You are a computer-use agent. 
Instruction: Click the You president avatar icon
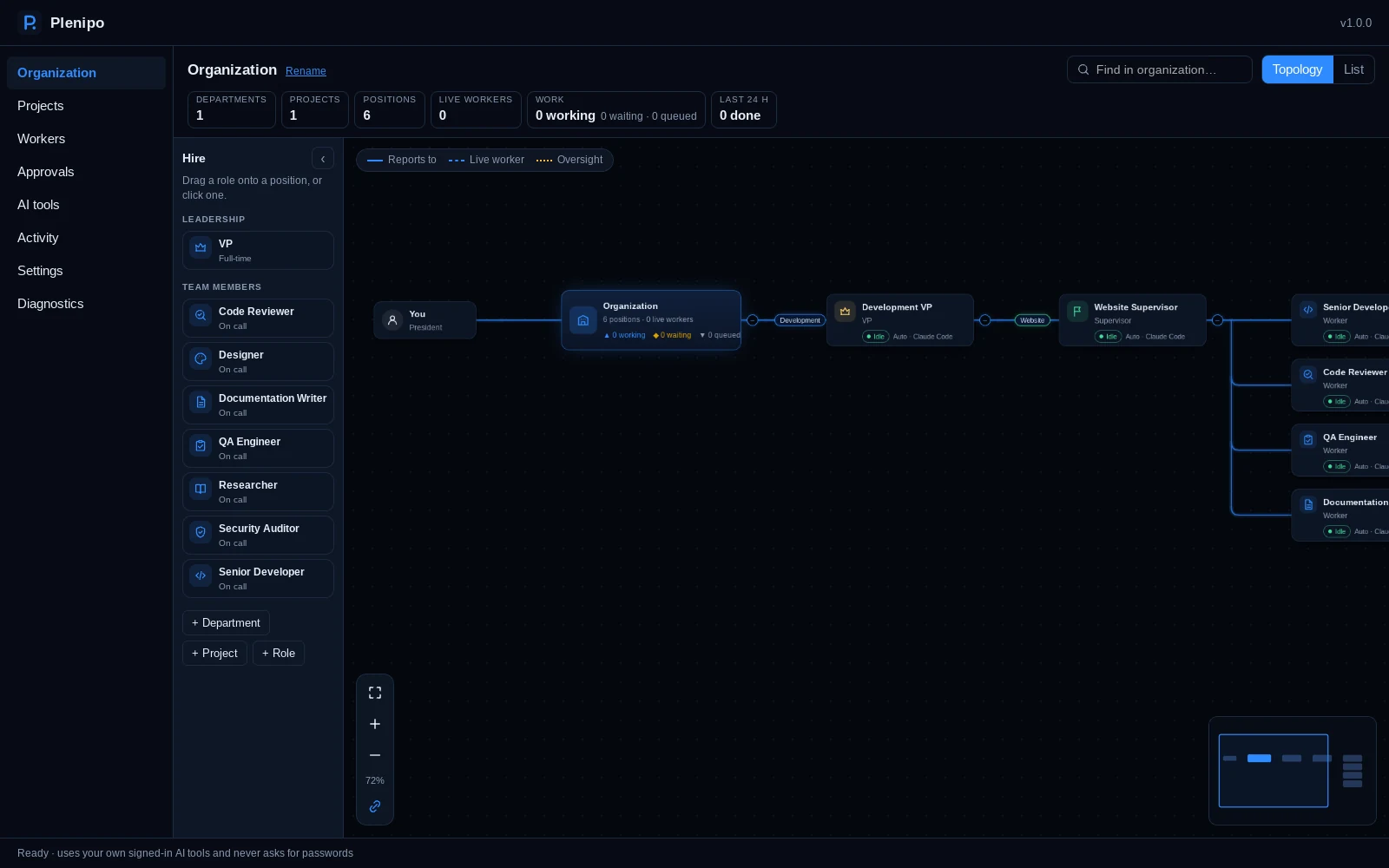[x=392, y=320]
